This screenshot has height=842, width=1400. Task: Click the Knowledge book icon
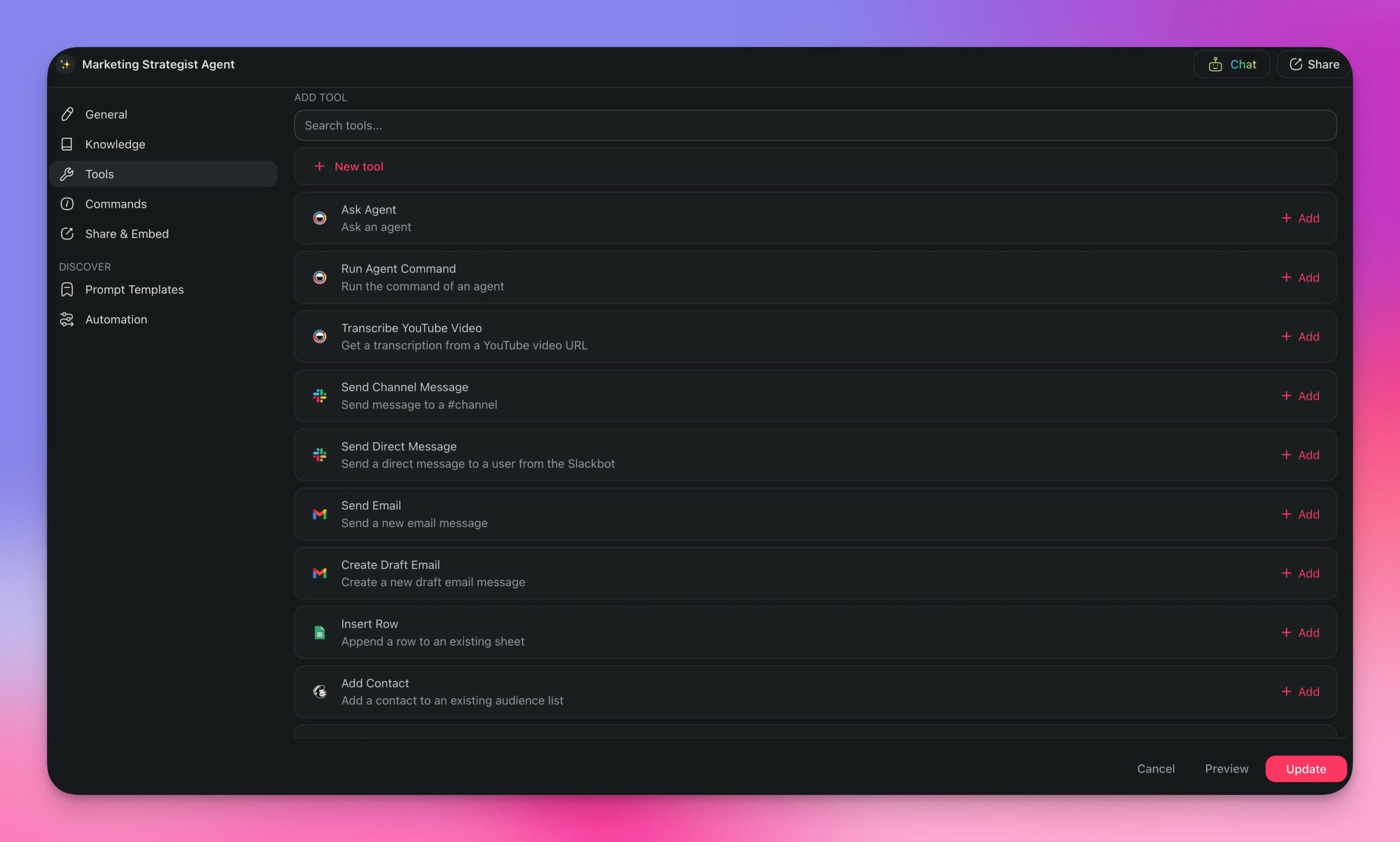coord(67,144)
